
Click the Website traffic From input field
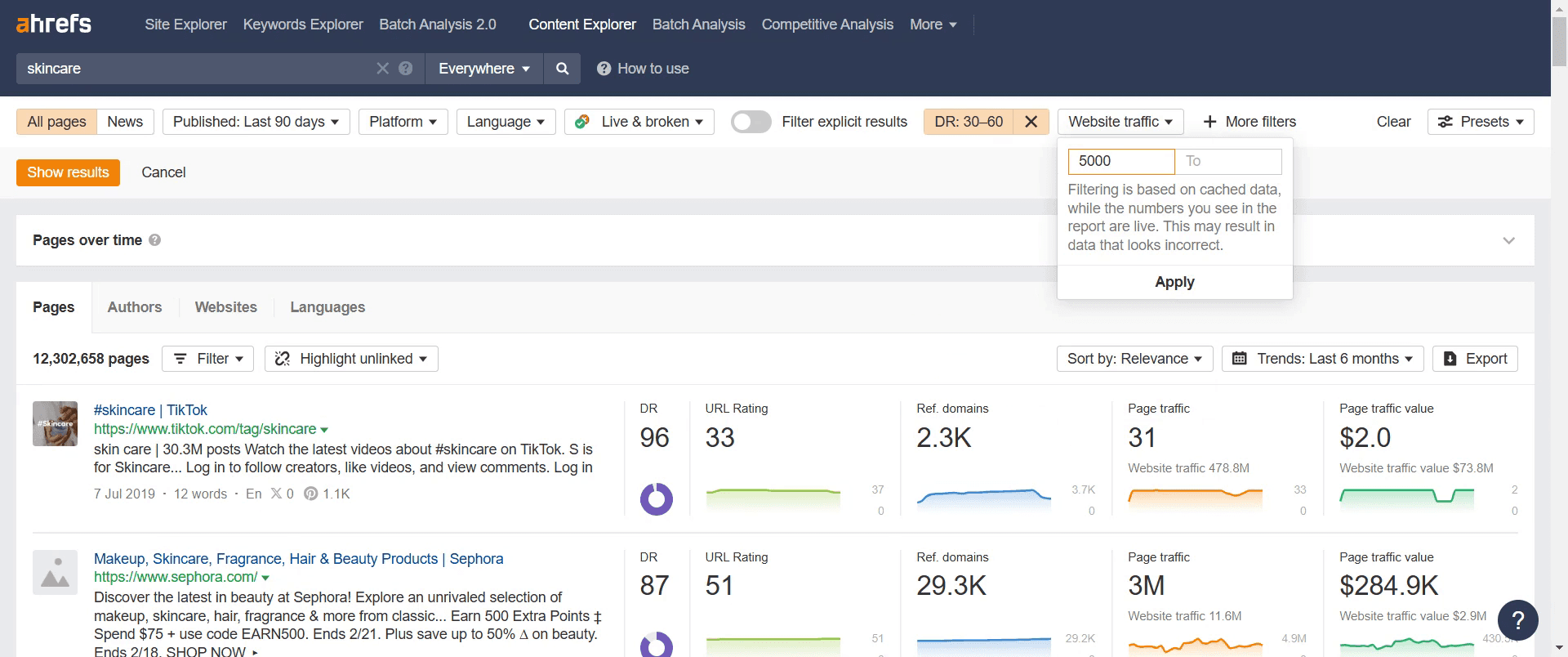point(1121,161)
